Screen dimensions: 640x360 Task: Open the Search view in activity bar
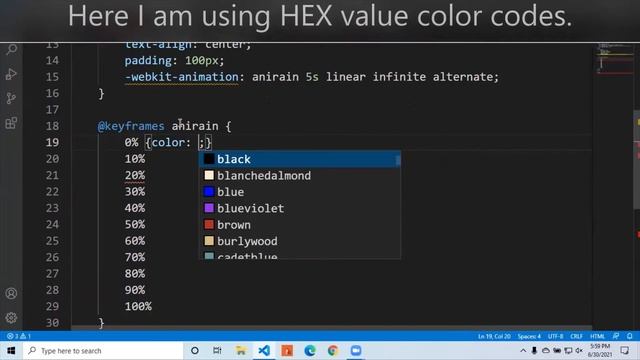[11, 50]
